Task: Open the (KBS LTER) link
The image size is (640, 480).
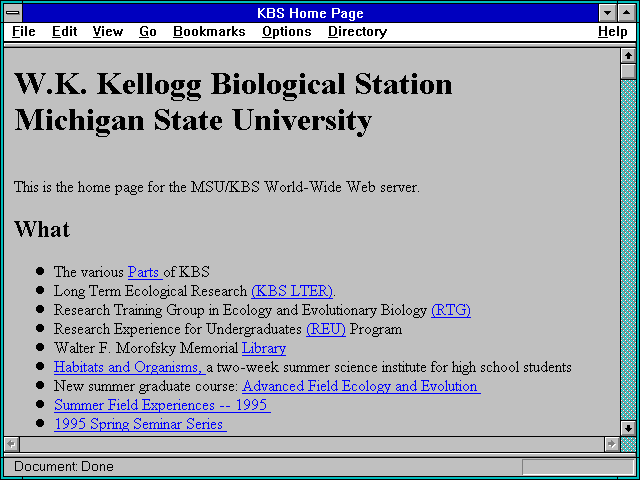Action: tap(292, 291)
